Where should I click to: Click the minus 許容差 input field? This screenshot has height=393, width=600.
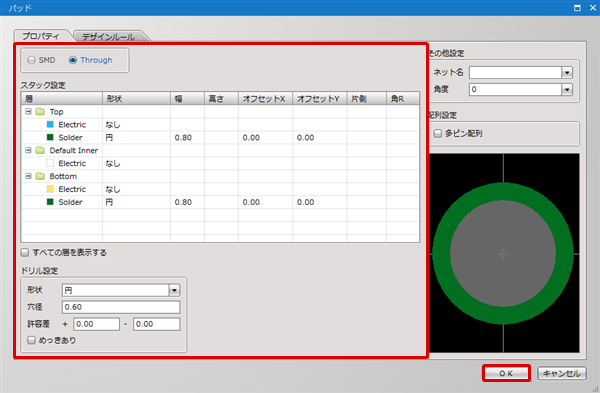pyautogui.click(x=157, y=324)
